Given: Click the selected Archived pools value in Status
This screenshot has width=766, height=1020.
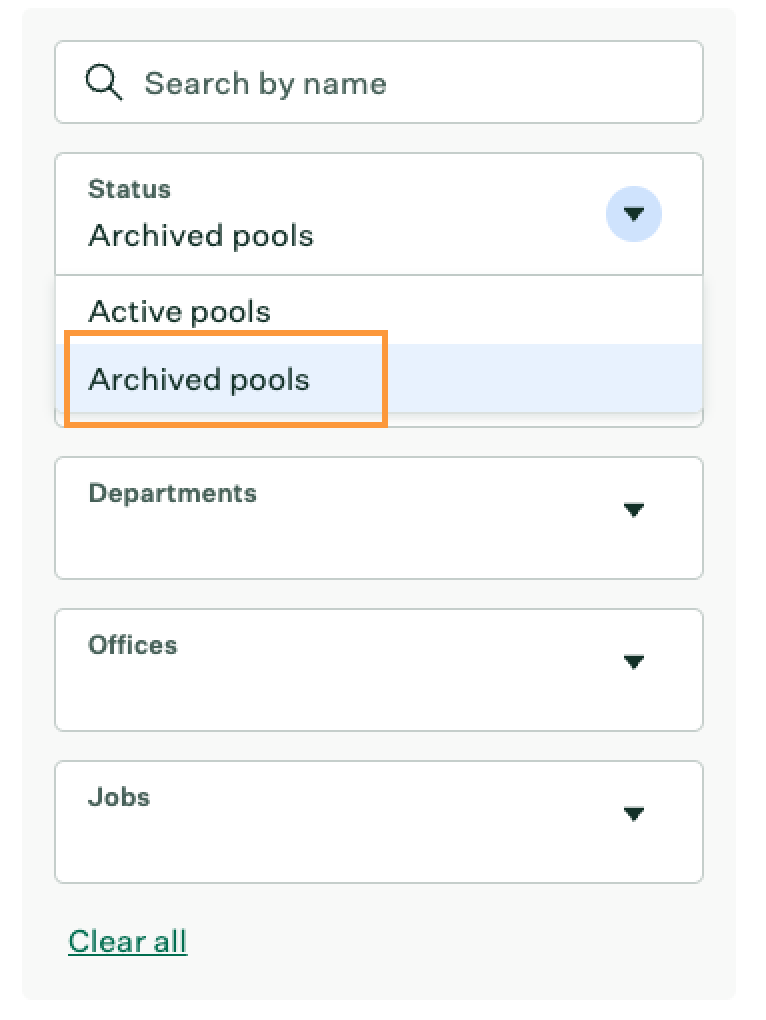Looking at the screenshot, I should [x=201, y=235].
